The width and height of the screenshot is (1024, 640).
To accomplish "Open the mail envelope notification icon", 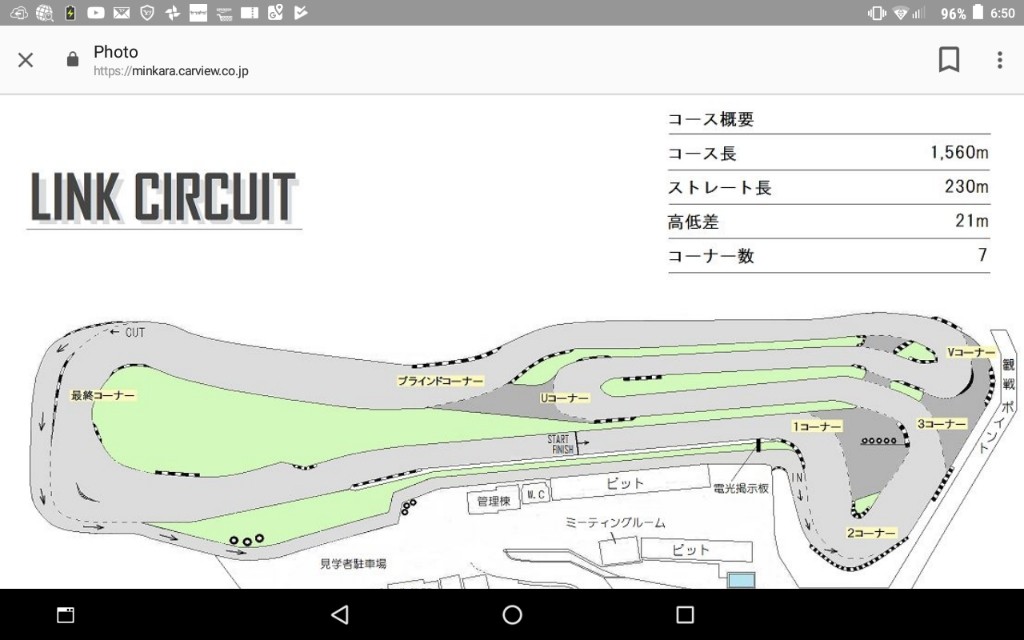I will click(x=121, y=12).
